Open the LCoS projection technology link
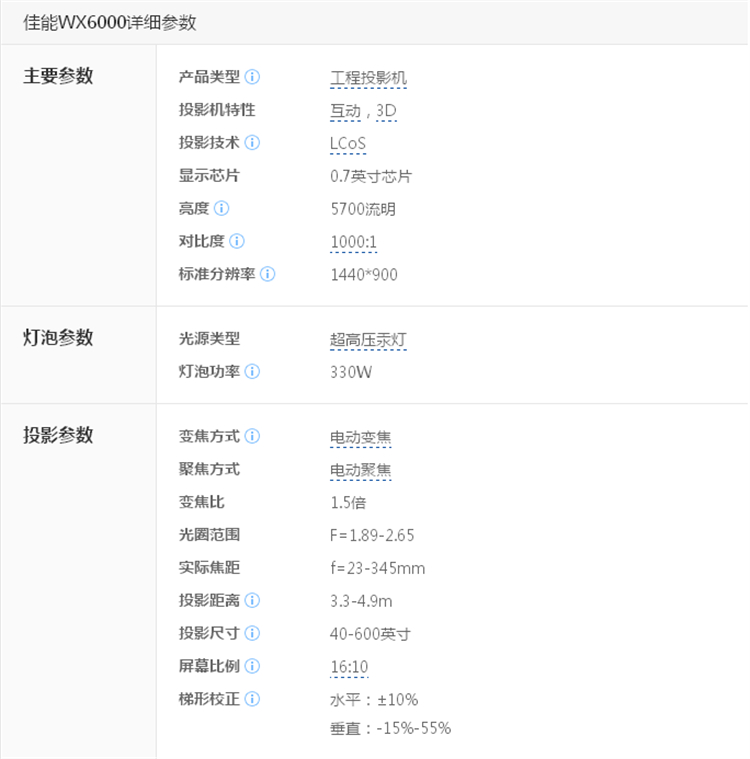750x759 pixels. [348, 144]
